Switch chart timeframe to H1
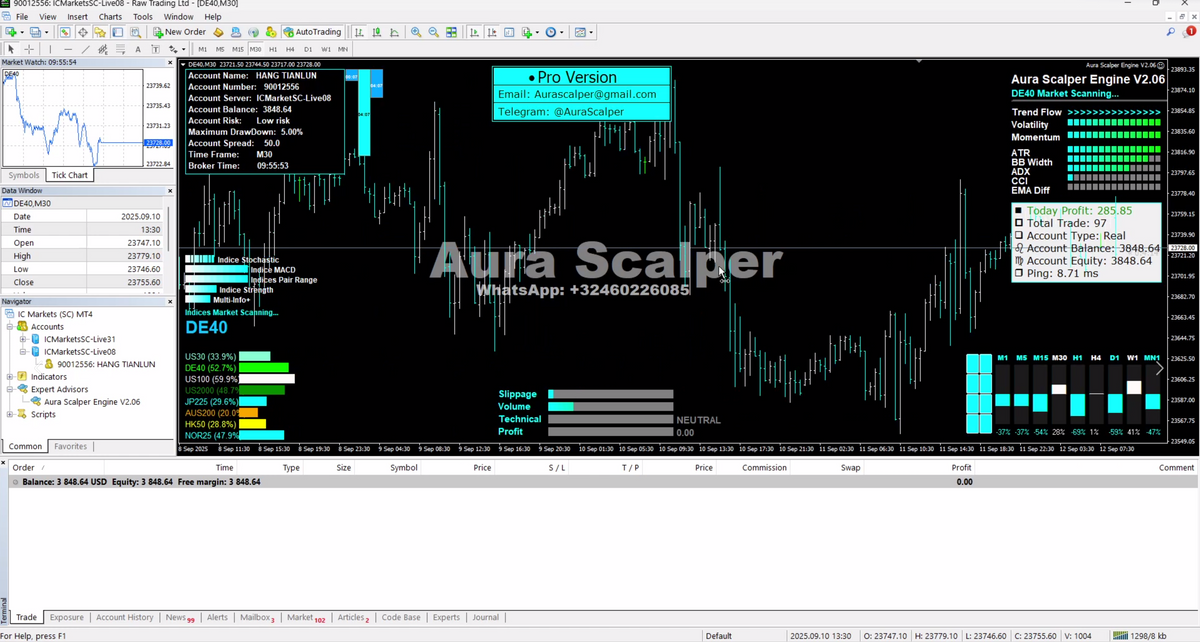Image resolution: width=1200 pixels, height=642 pixels. [272, 49]
